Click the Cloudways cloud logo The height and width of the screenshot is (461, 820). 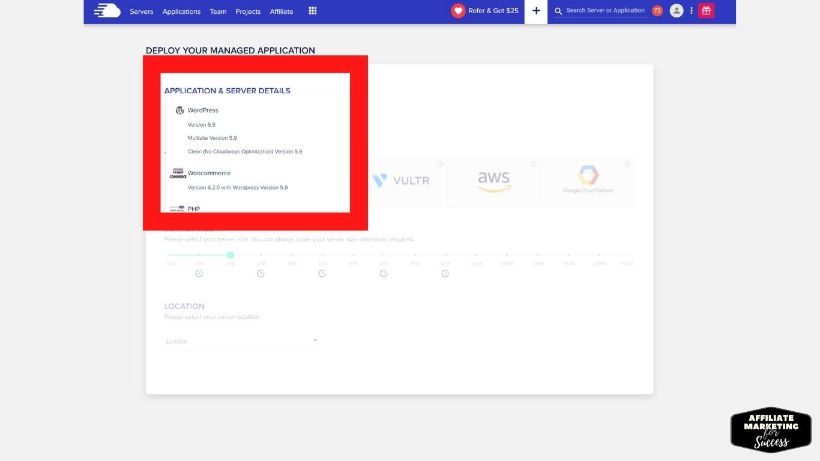click(x=107, y=10)
